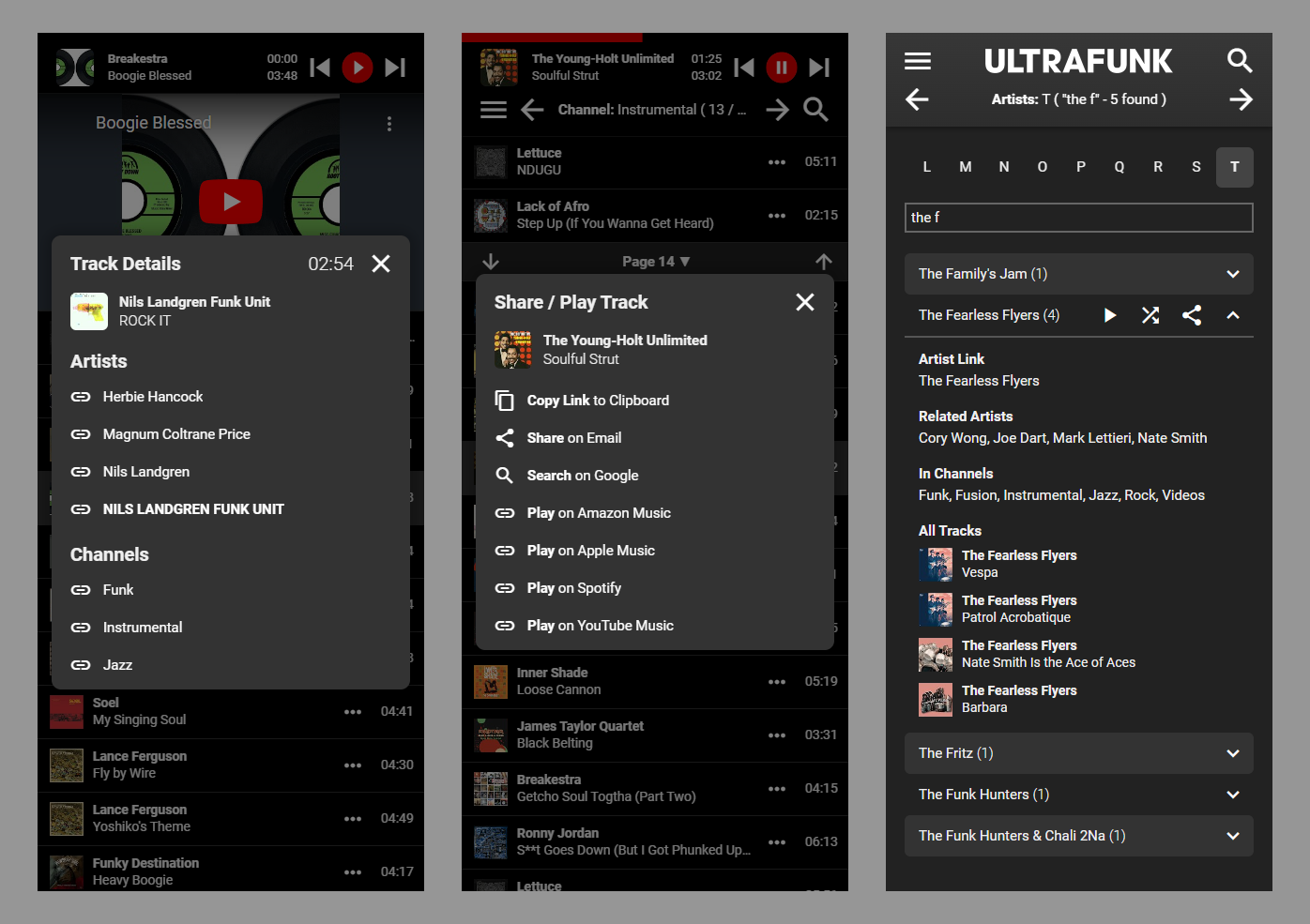
Task: Navigate back with left arrow beside Channel: Instrumental
Action: (533, 110)
